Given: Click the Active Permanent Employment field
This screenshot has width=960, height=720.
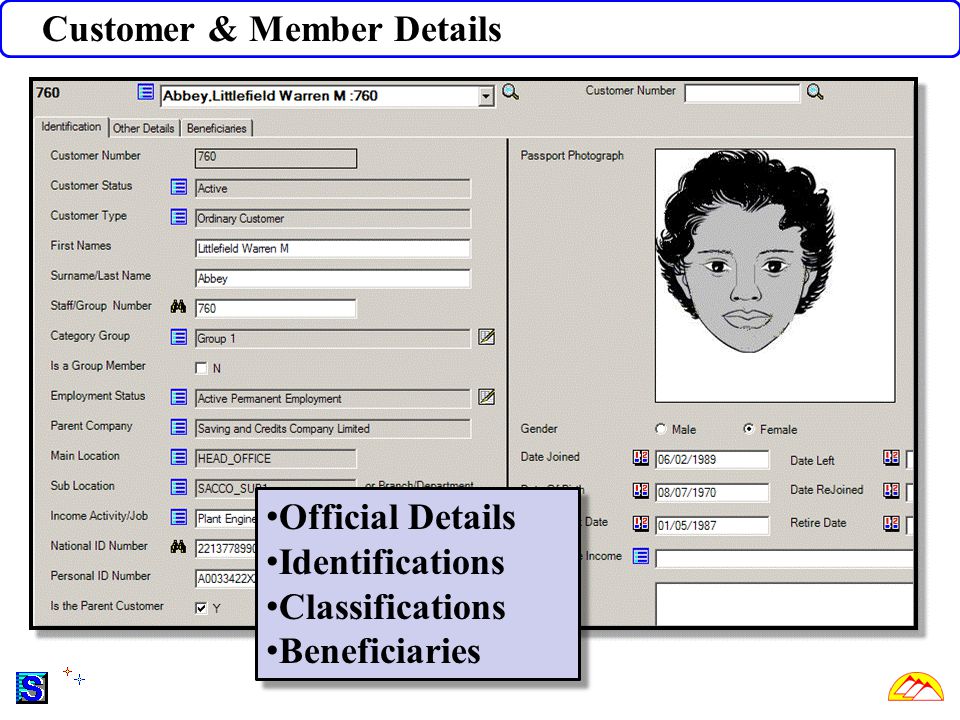Looking at the screenshot, I should (332, 399).
